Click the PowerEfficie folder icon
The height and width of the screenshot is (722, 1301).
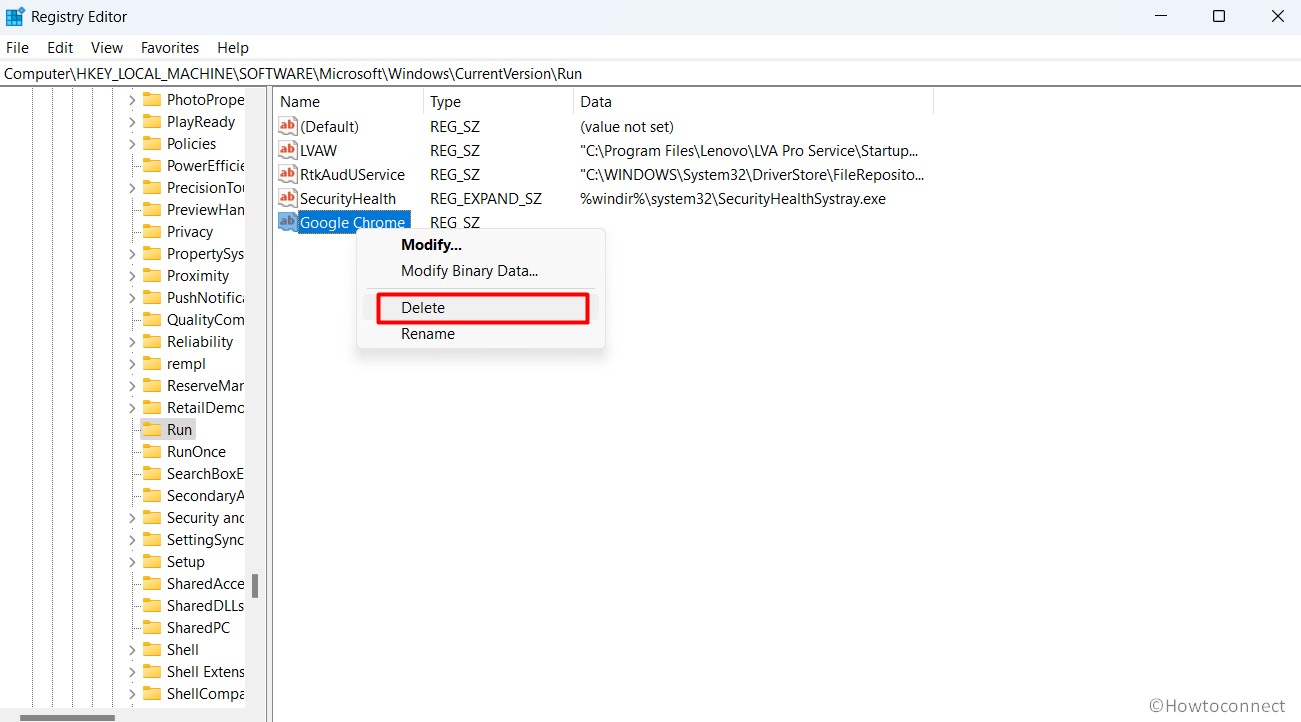[x=152, y=165]
